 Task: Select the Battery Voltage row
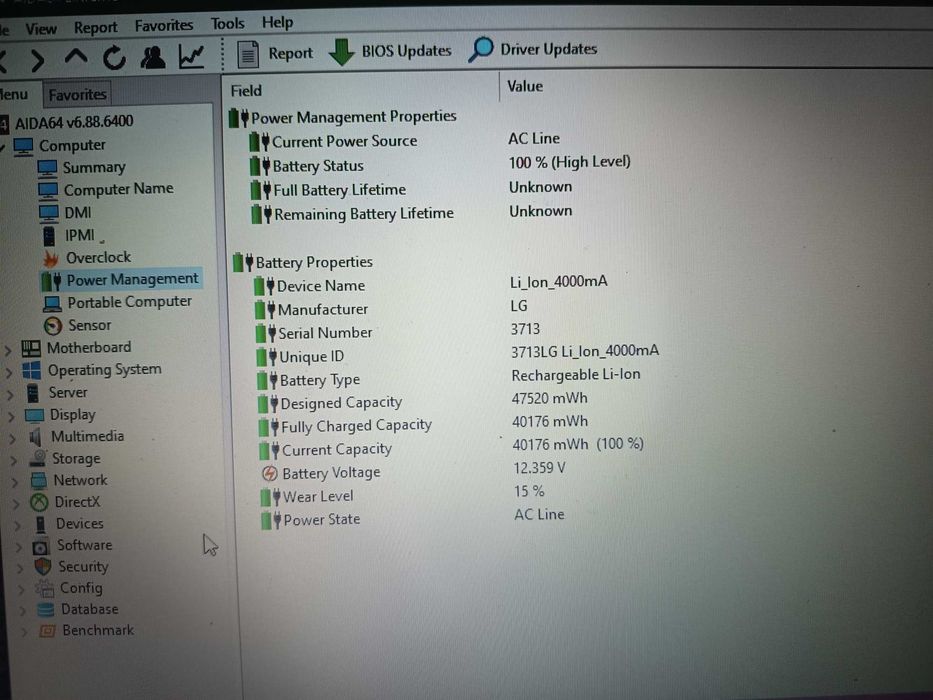point(414,471)
